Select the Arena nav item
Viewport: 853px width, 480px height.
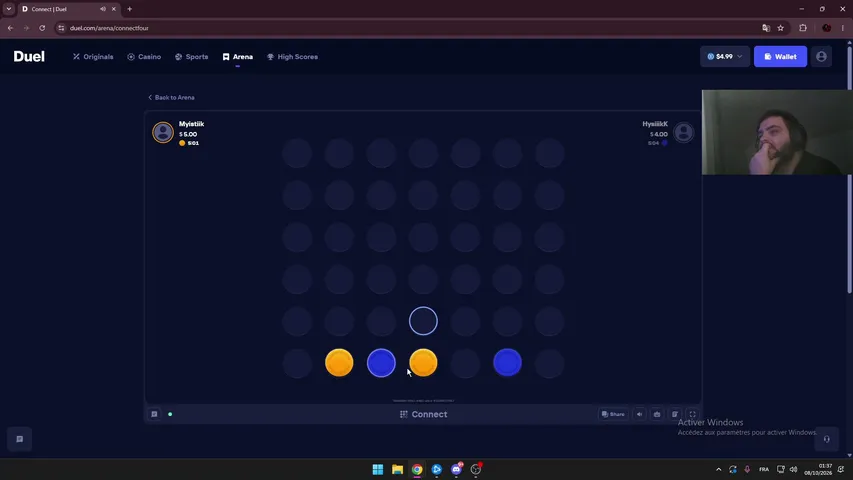click(x=238, y=57)
